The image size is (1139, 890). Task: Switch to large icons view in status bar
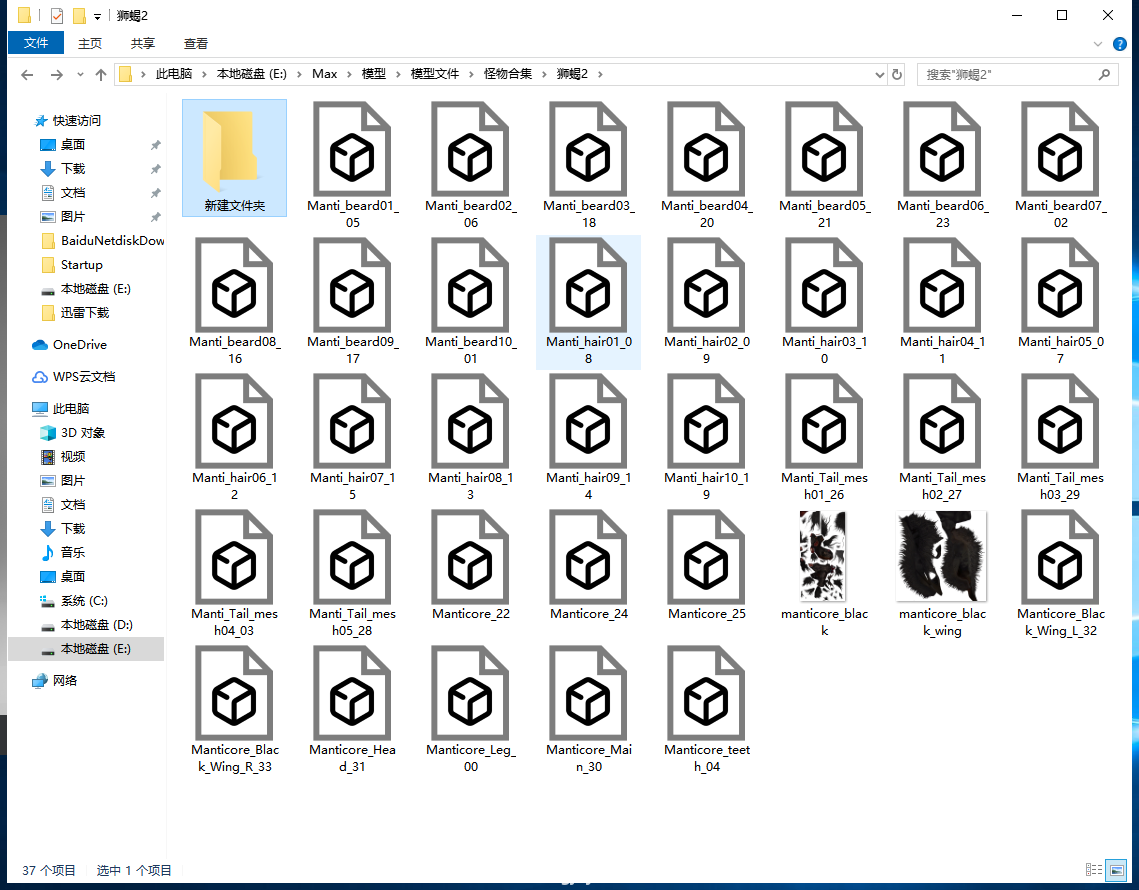[x=1118, y=870]
